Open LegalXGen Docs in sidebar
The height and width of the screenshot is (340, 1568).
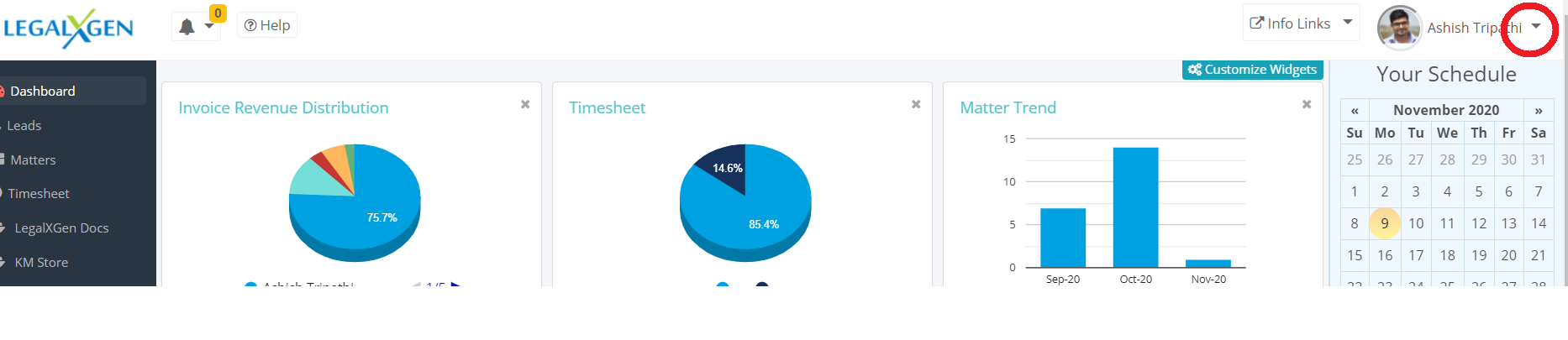click(x=61, y=228)
